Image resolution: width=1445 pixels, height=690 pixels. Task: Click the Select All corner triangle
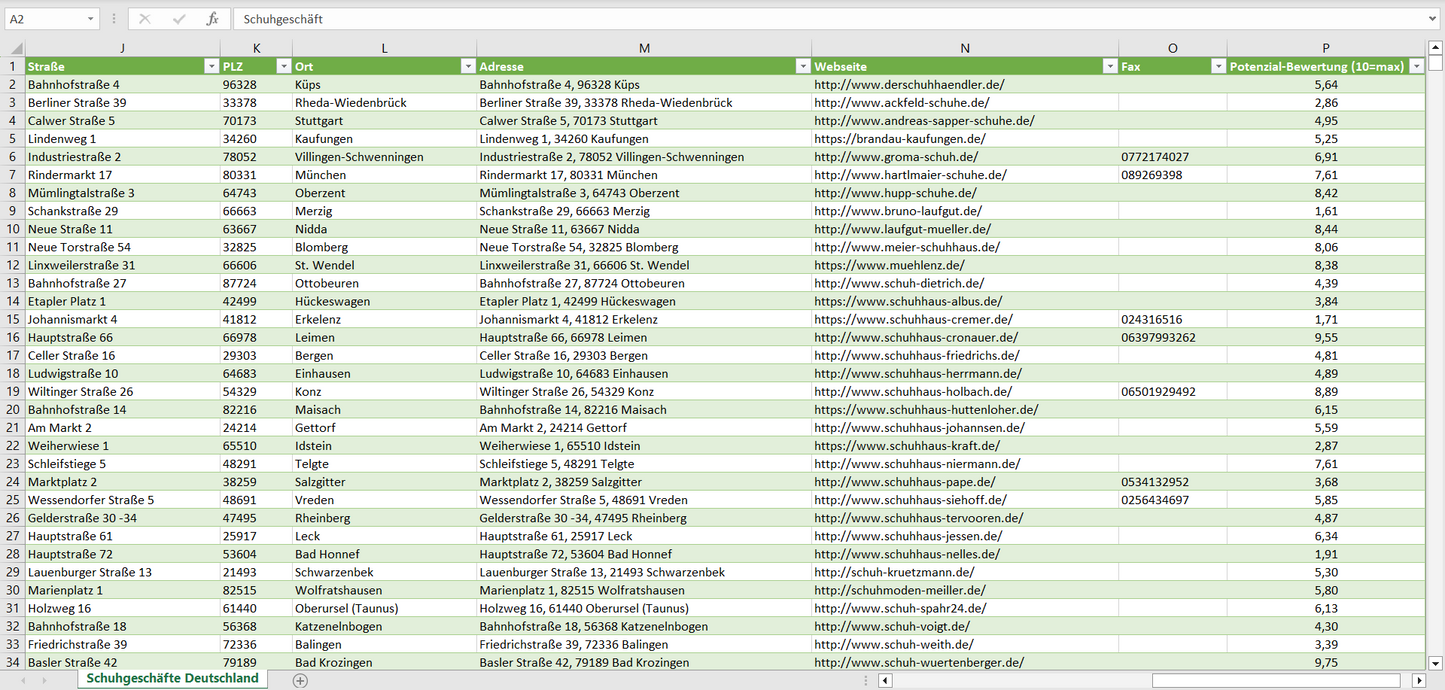16,48
